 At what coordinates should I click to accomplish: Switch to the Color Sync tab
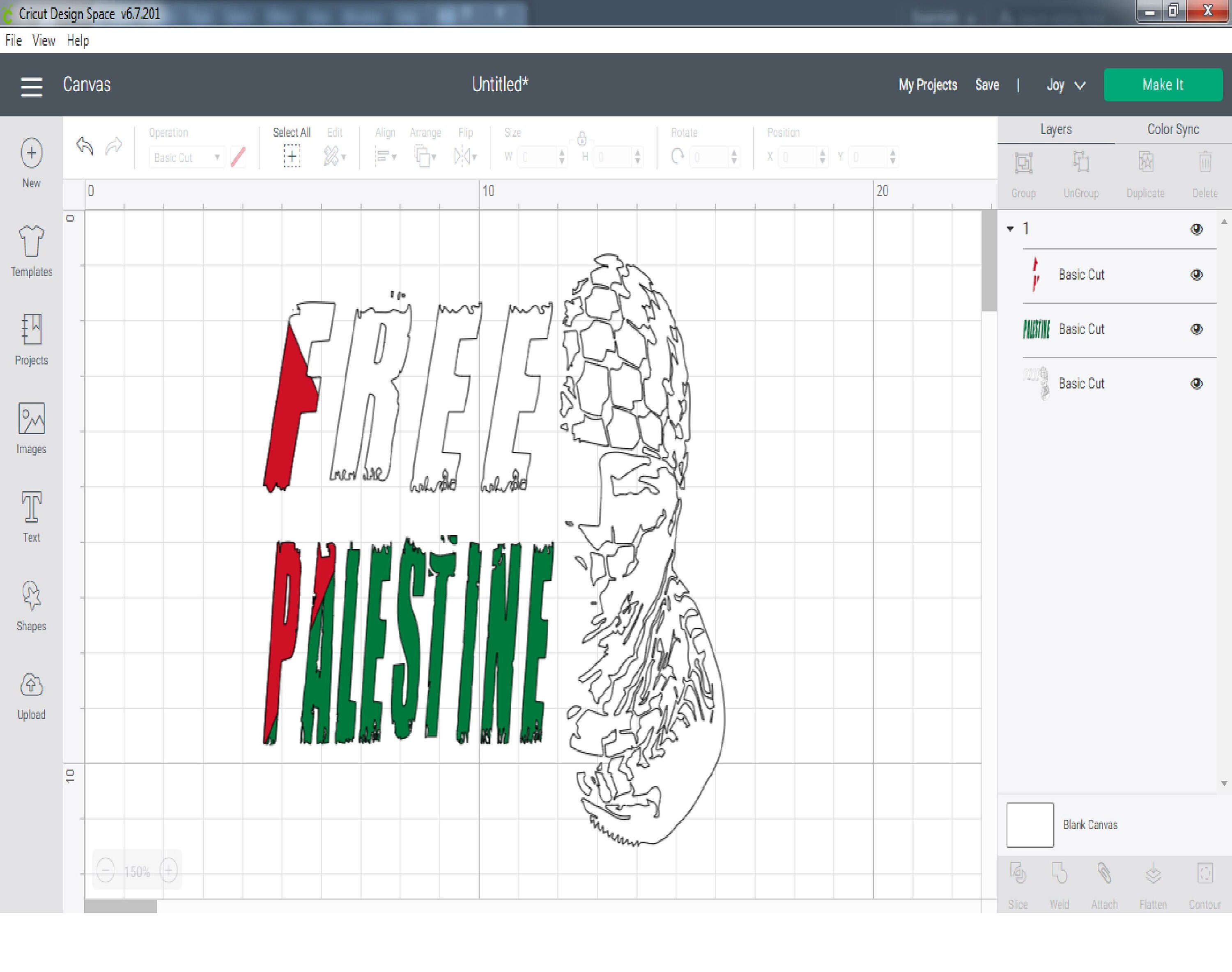pos(1172,129)
